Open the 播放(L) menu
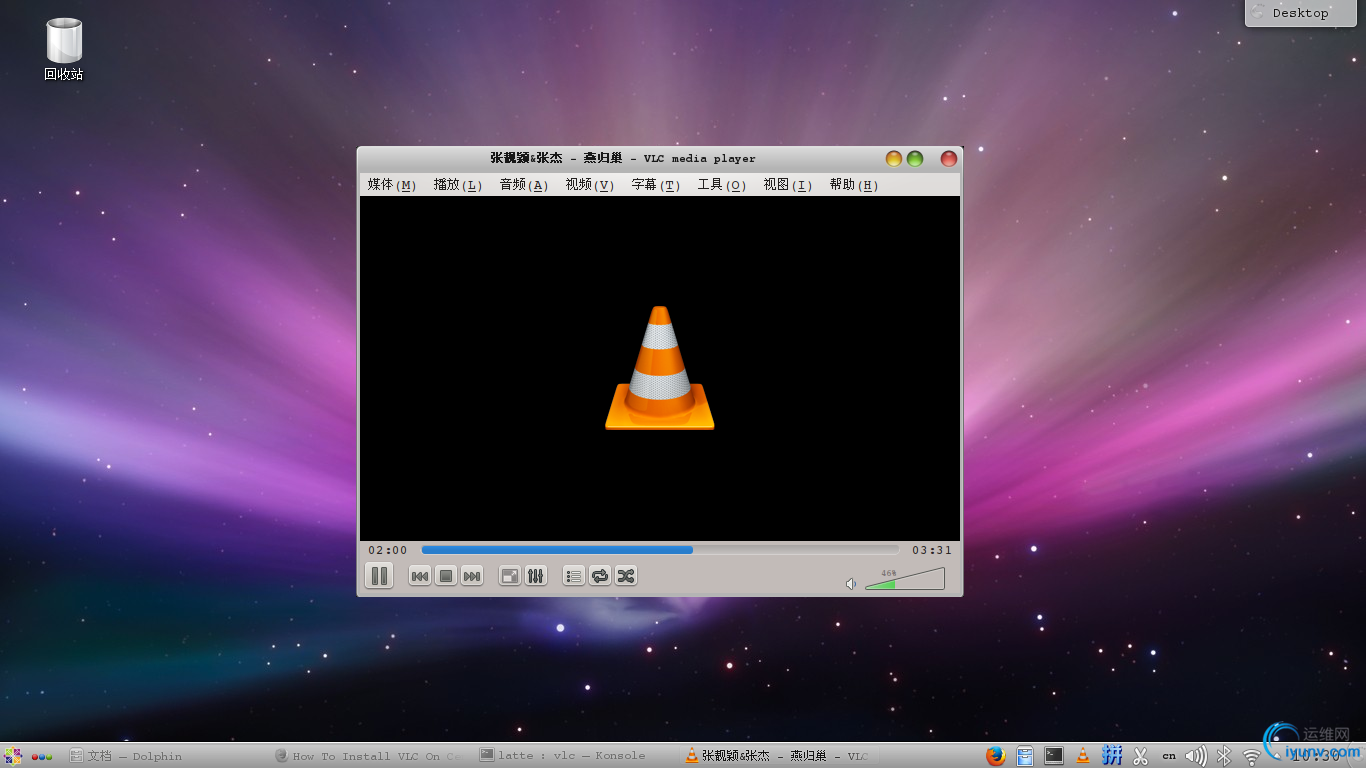The height and width of the screenshot is (768, 1366). [458, 185]
